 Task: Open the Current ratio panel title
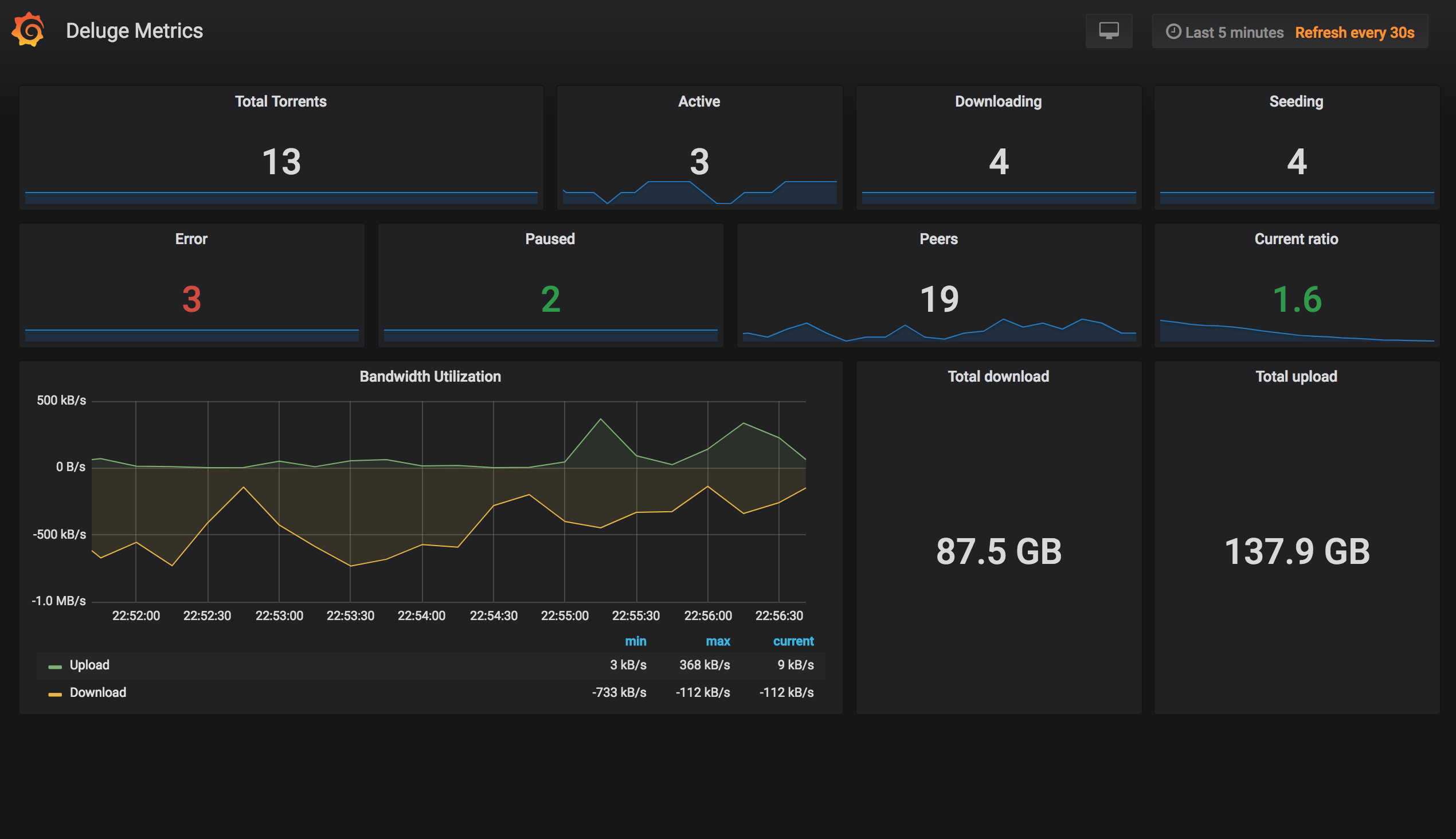tap(1295, 238)
